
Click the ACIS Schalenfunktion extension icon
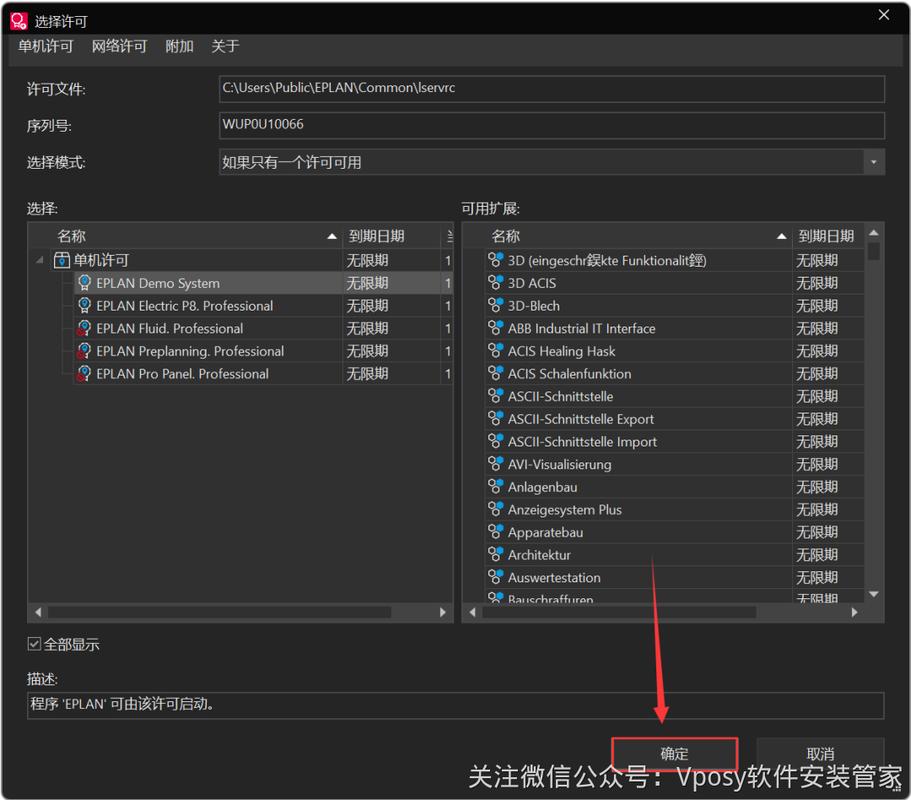point(495,374)
